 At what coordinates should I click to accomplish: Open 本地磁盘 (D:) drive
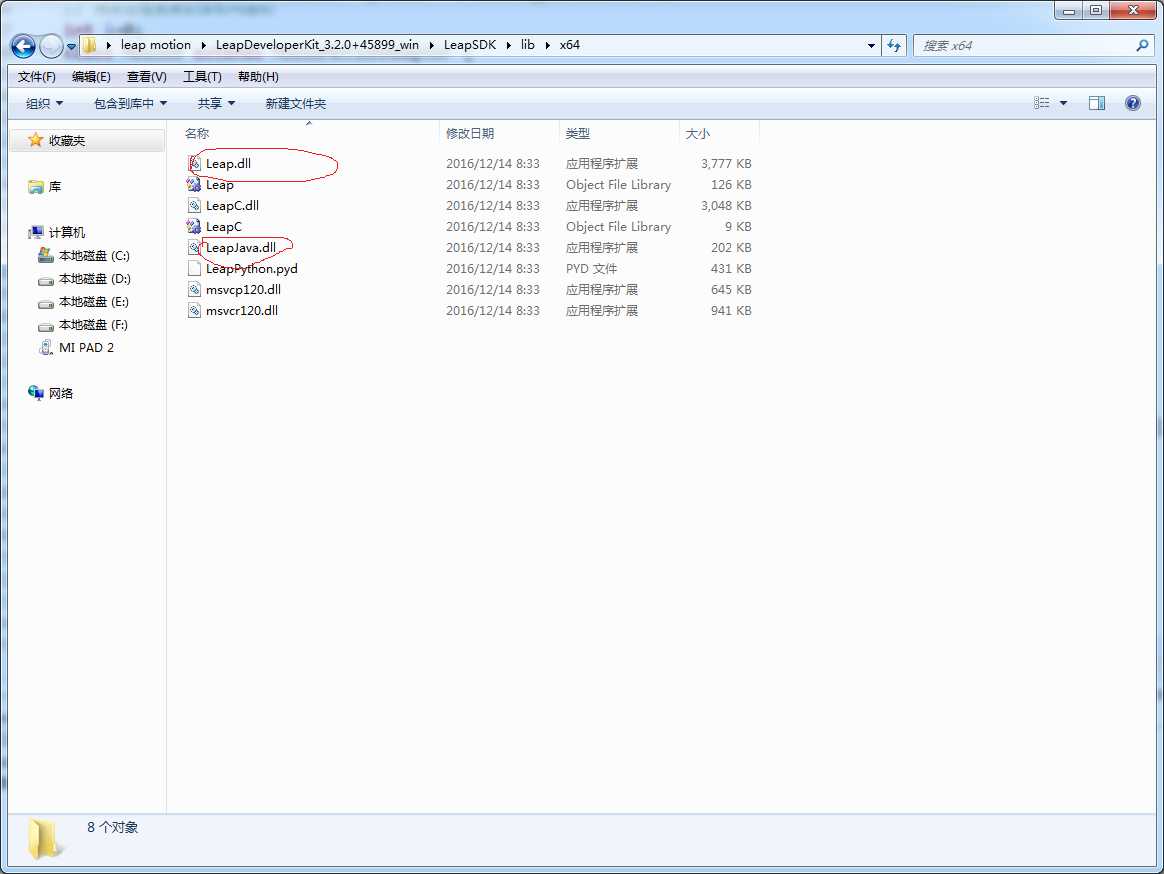tap(95, 278)
